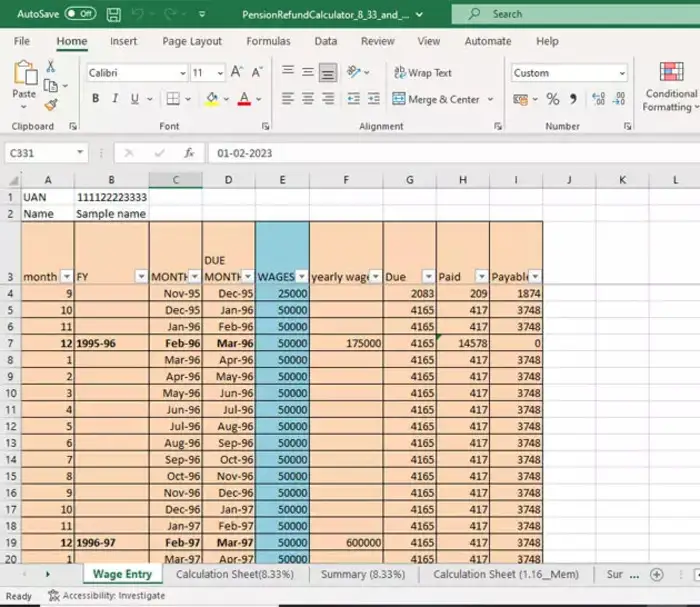This screenshot has height=607, width=700.
Task: Click the Underline icon
Action: (134, 99)
